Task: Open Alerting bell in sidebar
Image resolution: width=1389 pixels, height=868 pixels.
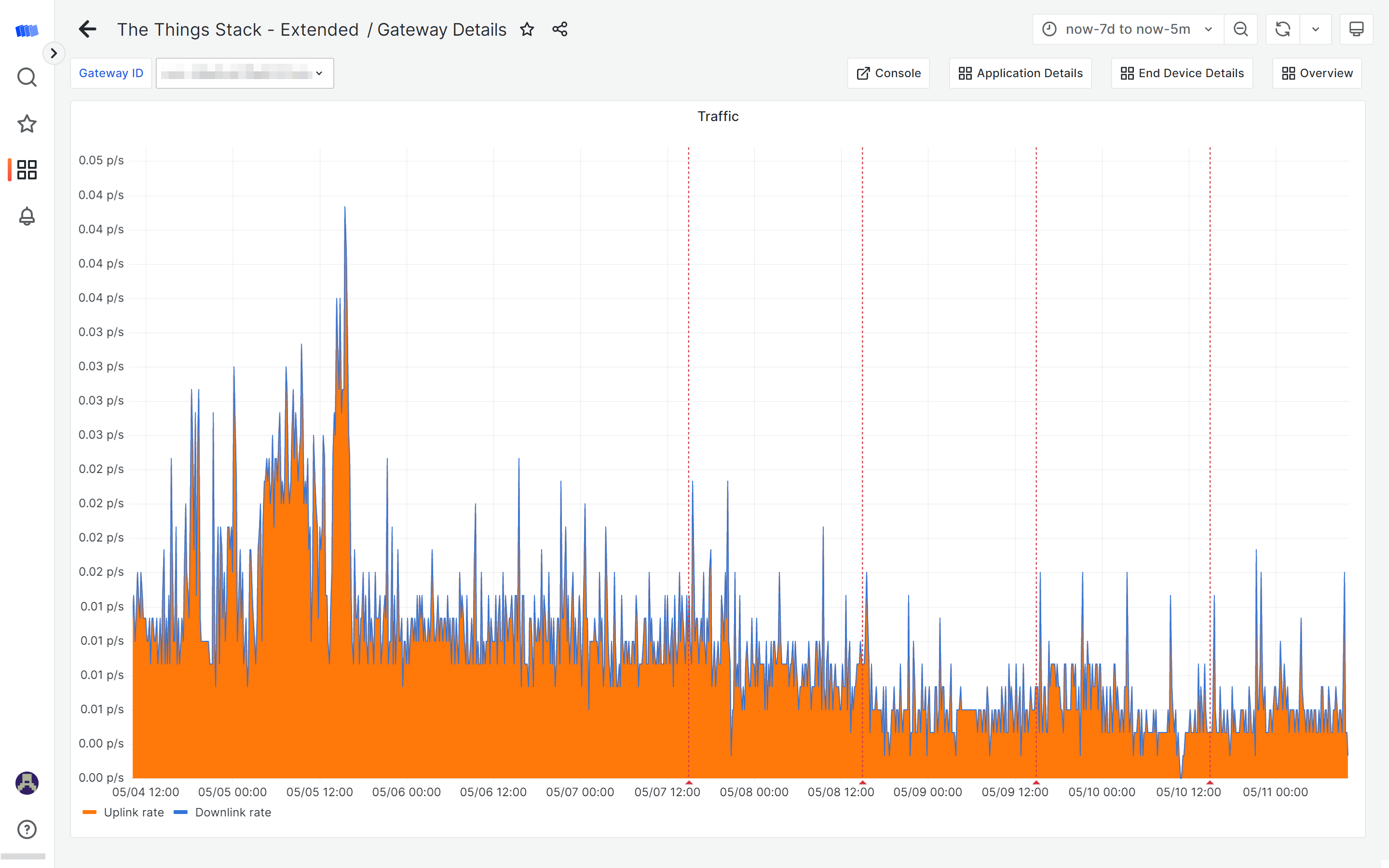Action: point(27,217)
